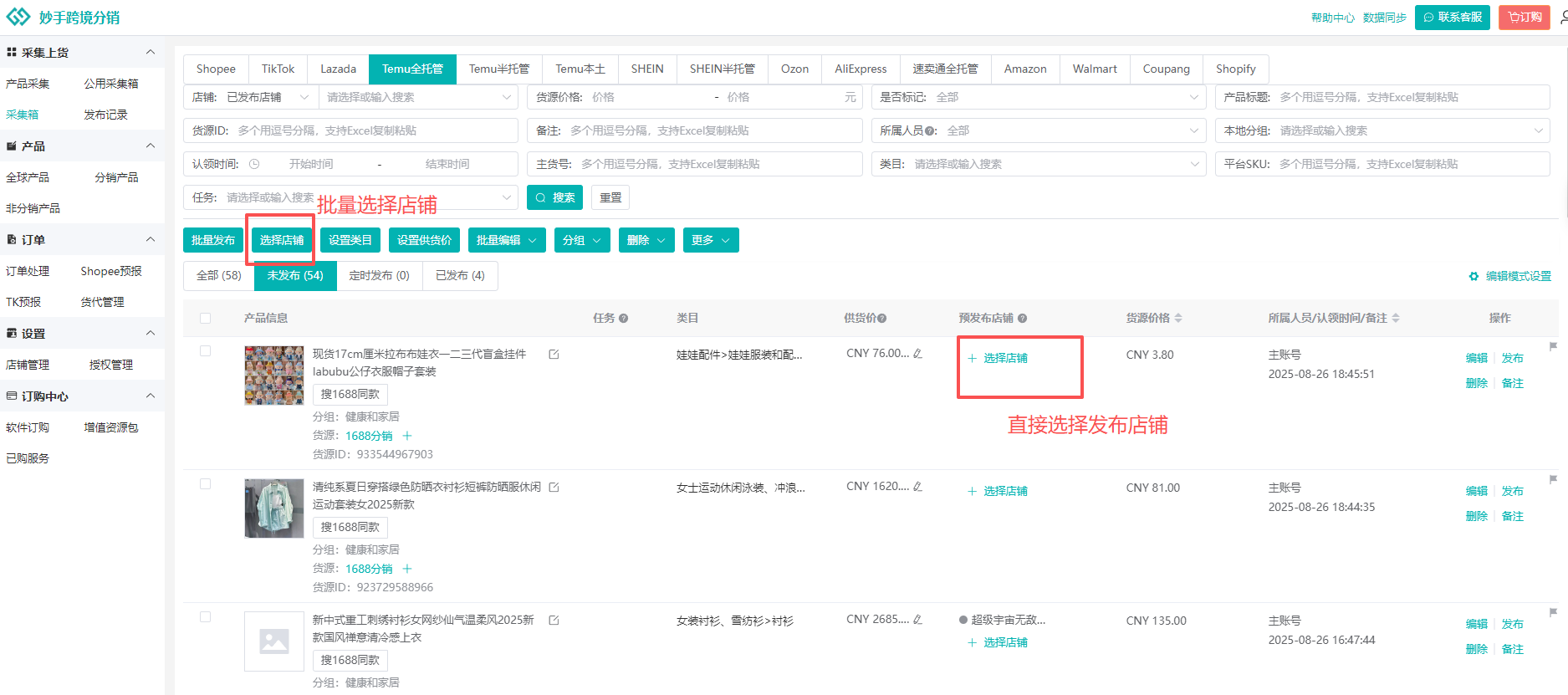This screenshot has height=695, width=1568.
Task: Select checkbox of the green sunscreen shirt product
Action: pos(206,484)
